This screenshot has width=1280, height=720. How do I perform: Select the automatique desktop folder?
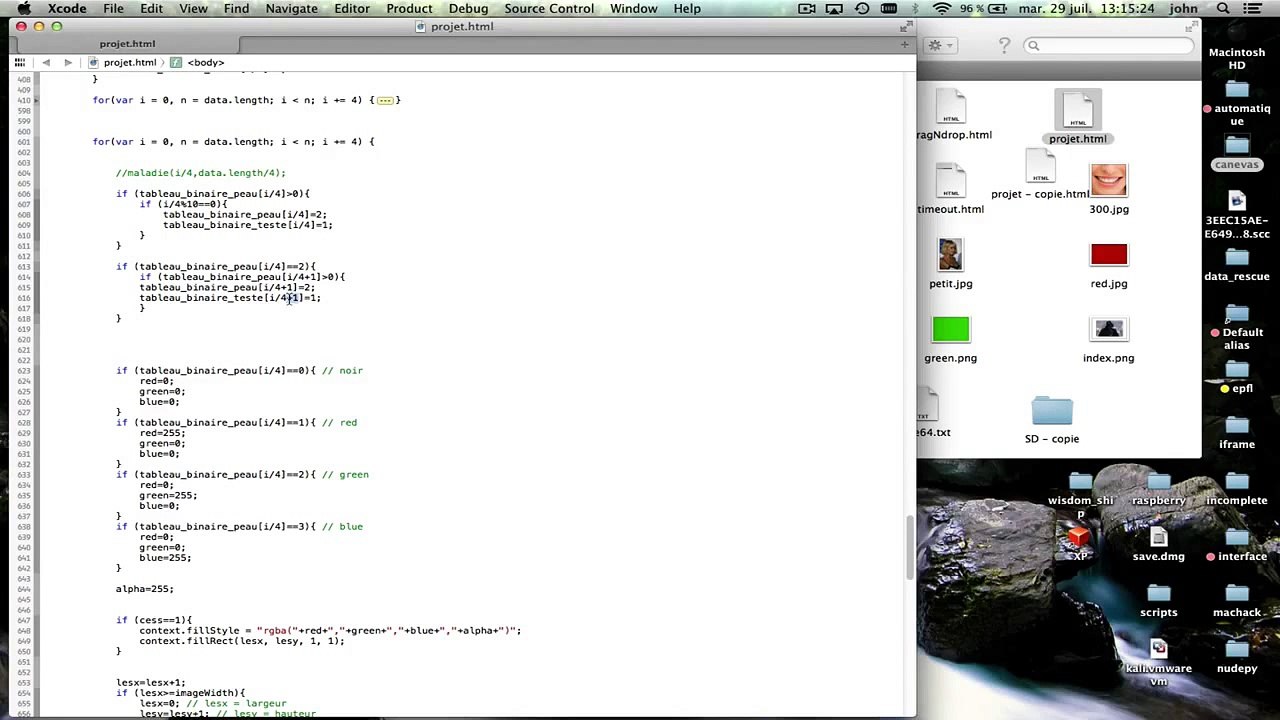[x=1237, y=103]
